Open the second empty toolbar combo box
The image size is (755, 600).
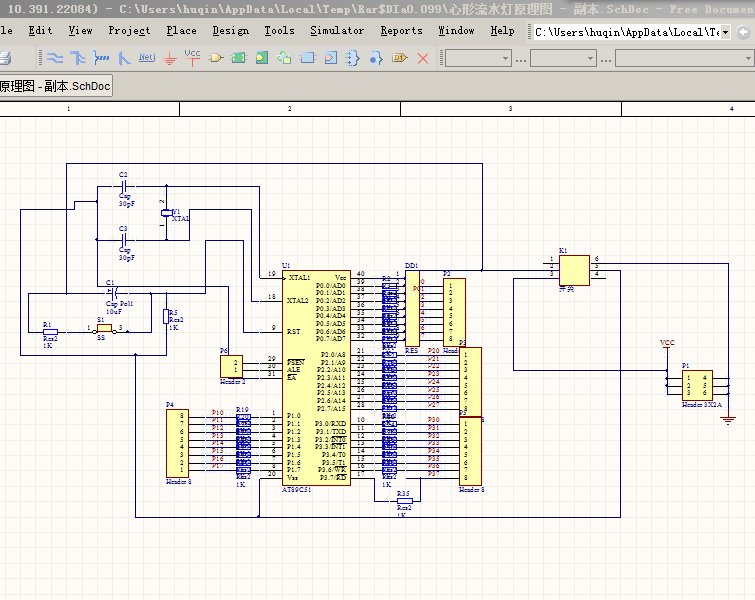(x=563, y=59)
